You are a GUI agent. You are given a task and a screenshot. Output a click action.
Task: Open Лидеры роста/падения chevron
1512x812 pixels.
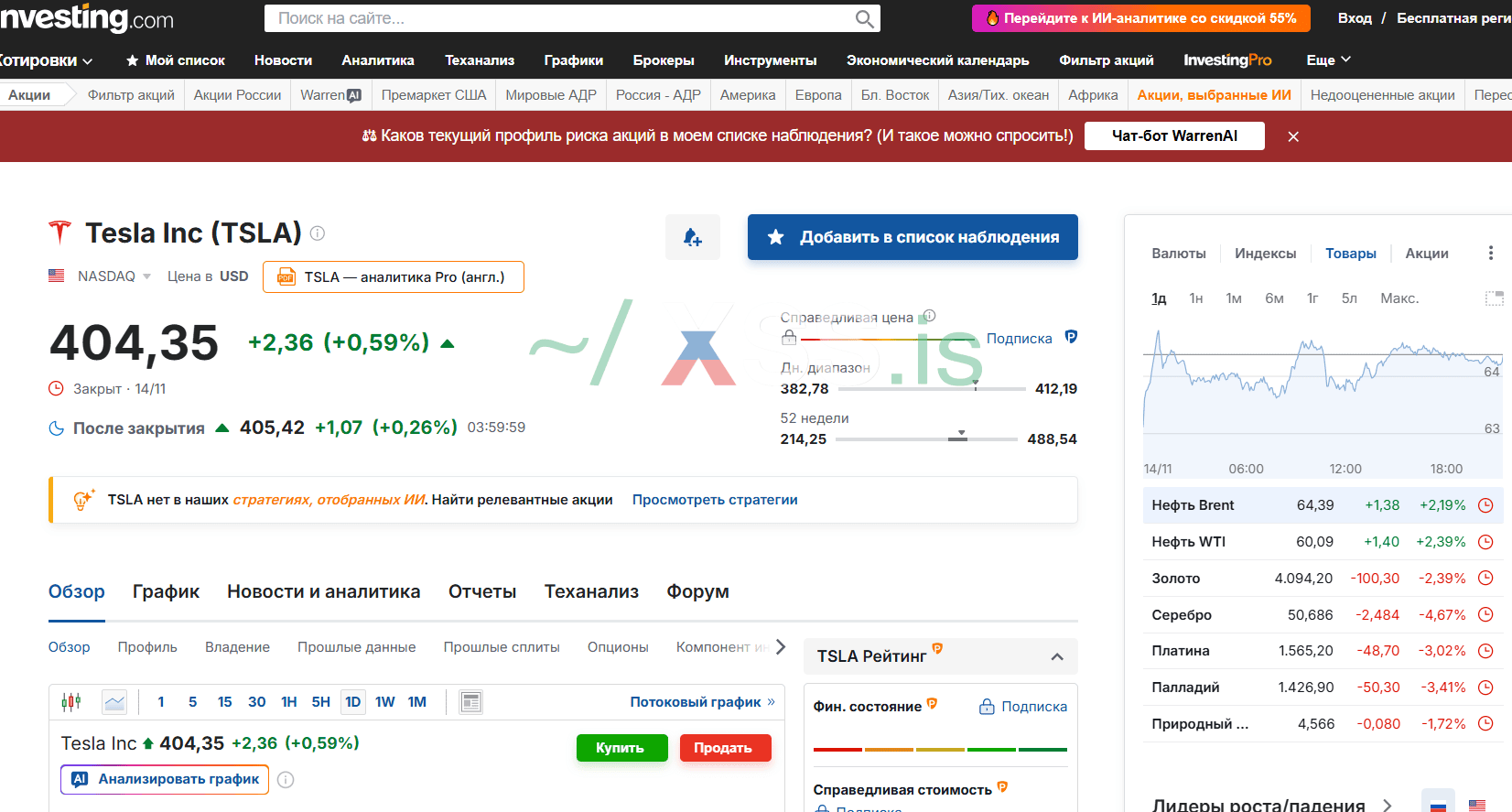1388,806
